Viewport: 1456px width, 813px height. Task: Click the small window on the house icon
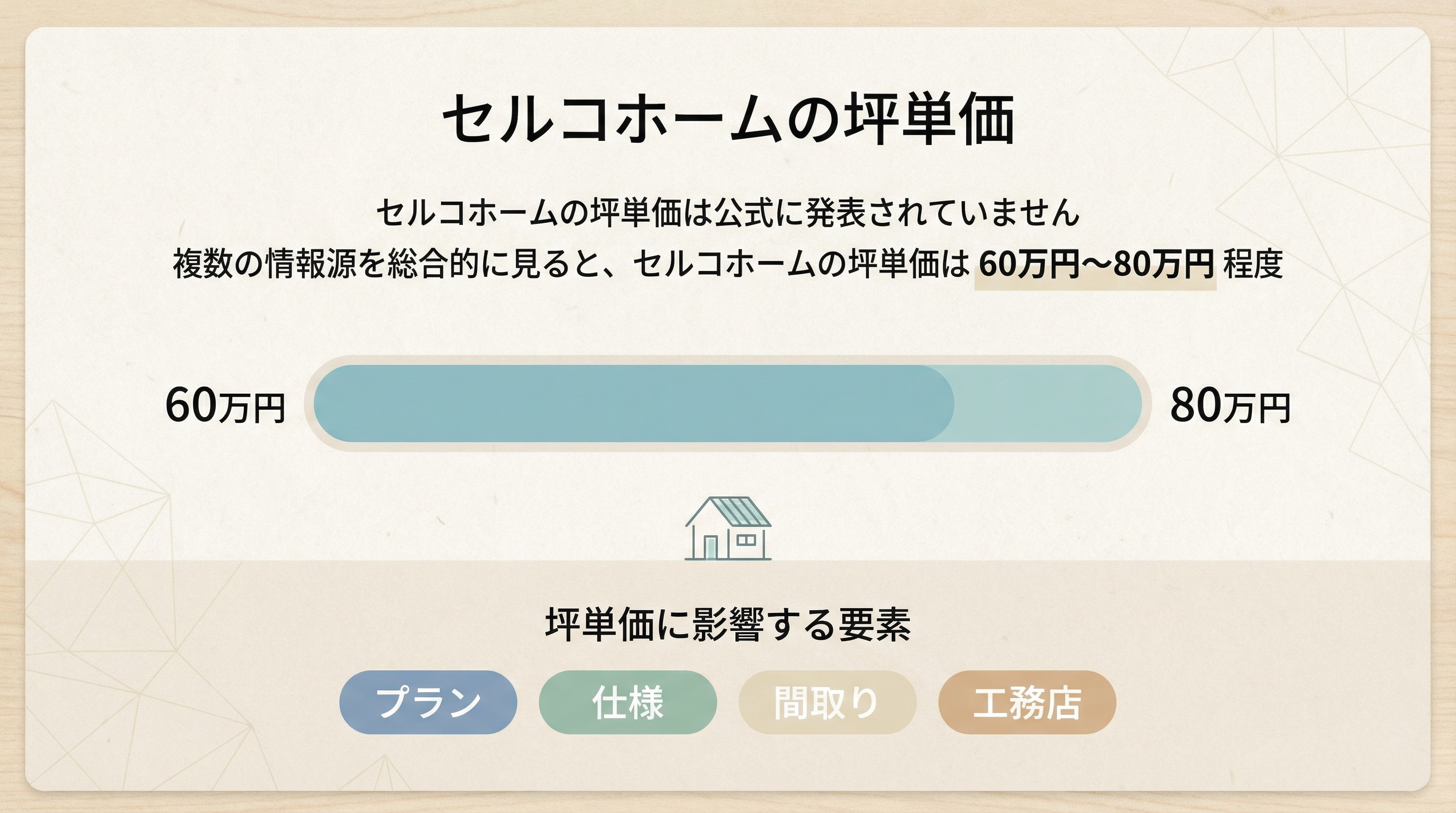(x=746, y=540)
